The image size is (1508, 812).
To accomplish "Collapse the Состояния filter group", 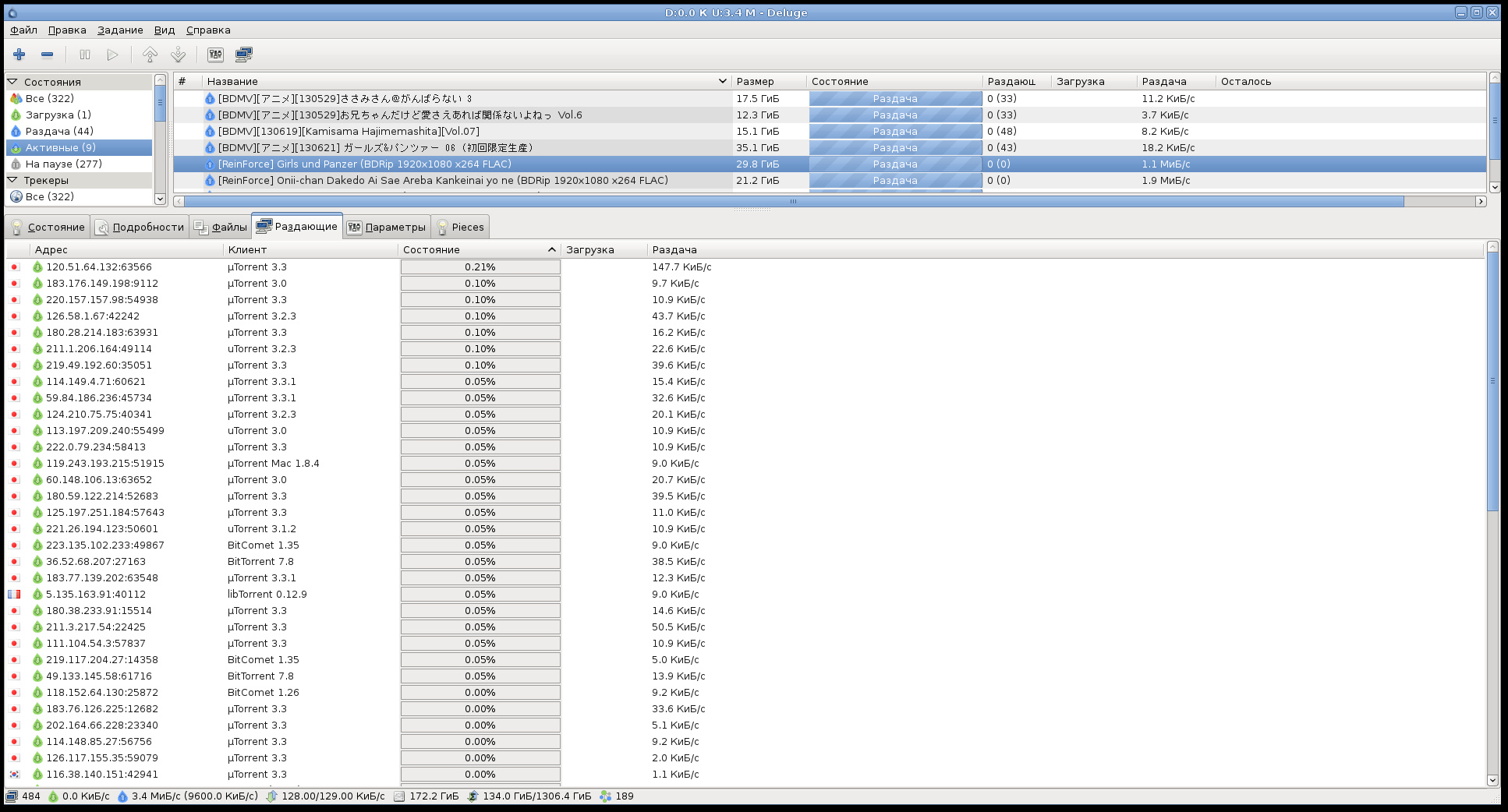I will click(x=12, y=82).
